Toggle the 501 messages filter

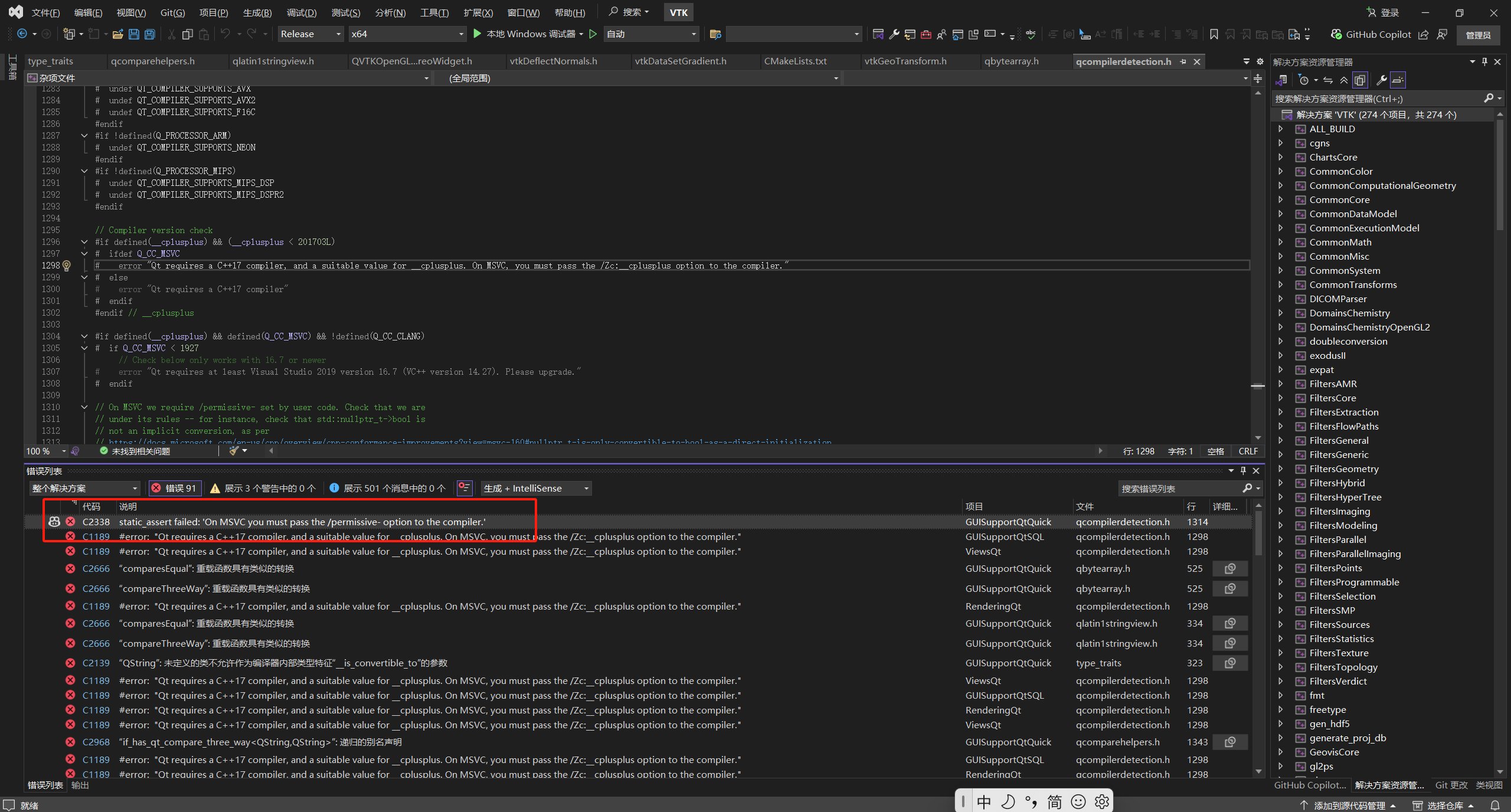(x=387, y=488)
